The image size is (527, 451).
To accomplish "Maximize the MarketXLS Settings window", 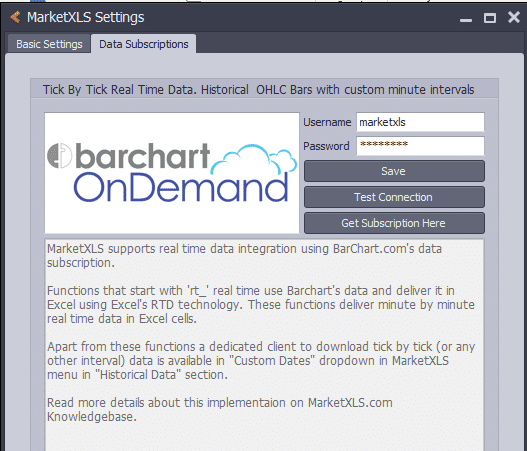I will click(x=490, y=18).
